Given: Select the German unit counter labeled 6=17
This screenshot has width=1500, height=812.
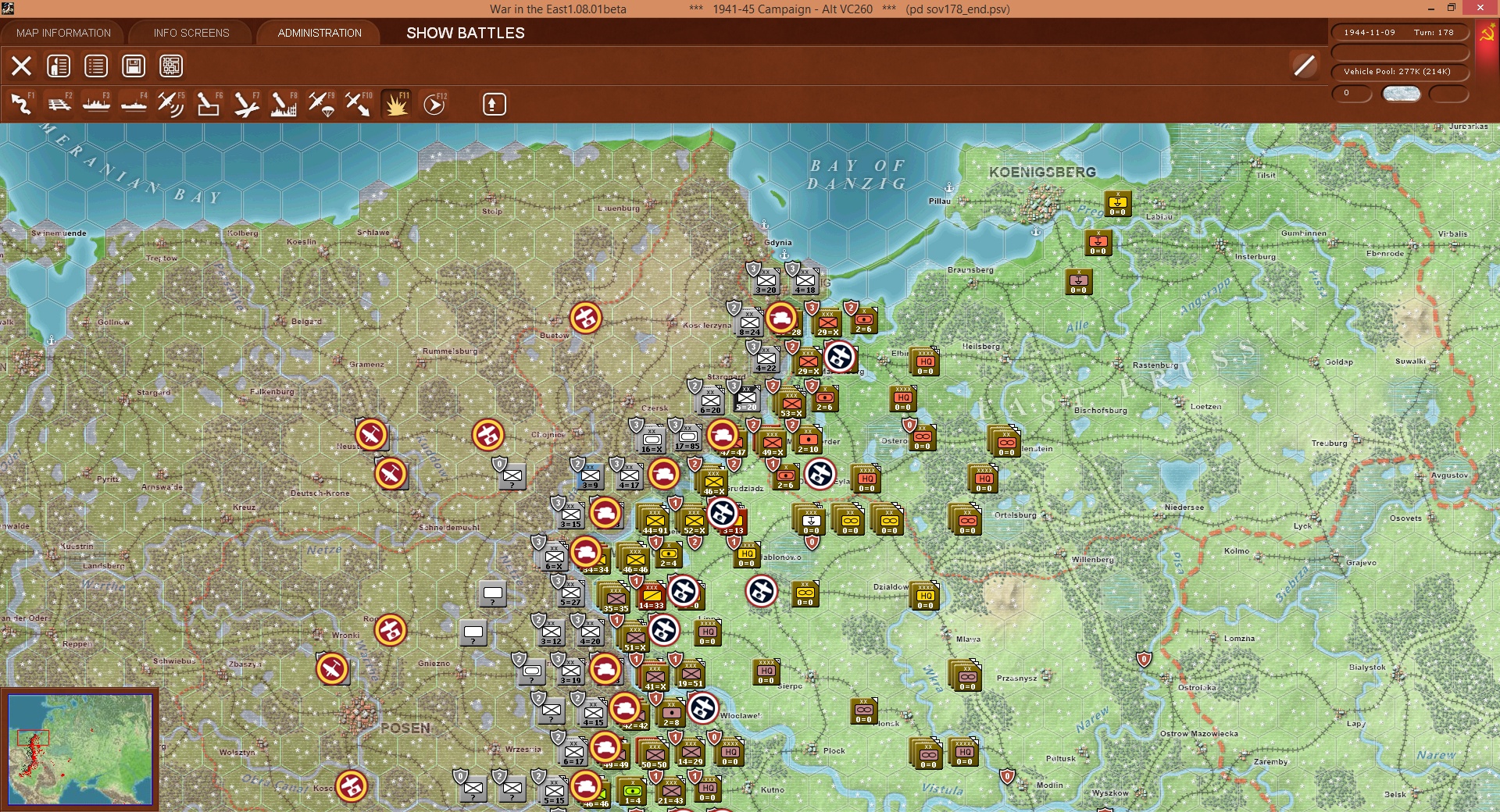Looking at the screenshot, I should pos(573,752).
